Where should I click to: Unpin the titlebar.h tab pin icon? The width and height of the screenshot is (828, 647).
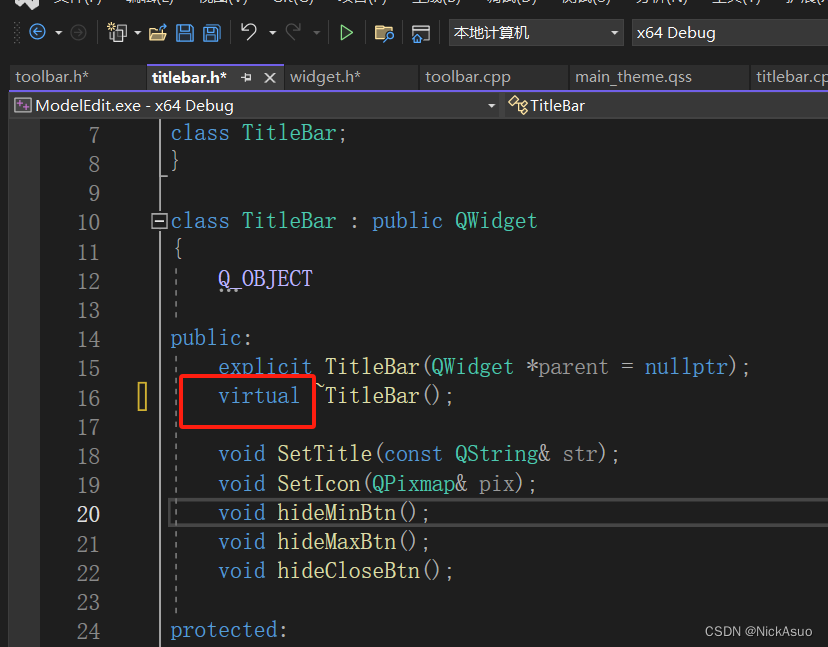[244, 77]
